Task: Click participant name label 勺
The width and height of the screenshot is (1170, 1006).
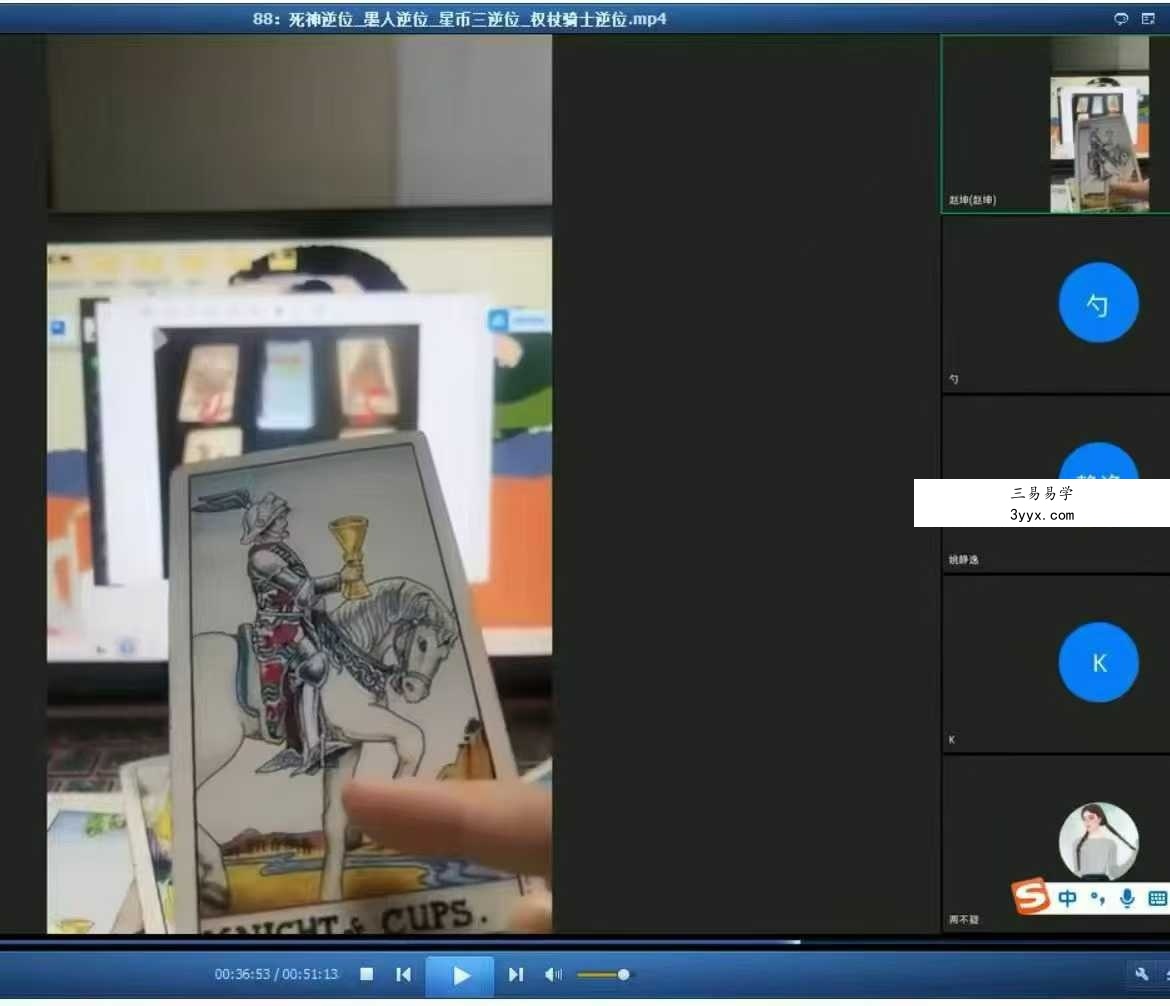Action: [x=954, y=379]
